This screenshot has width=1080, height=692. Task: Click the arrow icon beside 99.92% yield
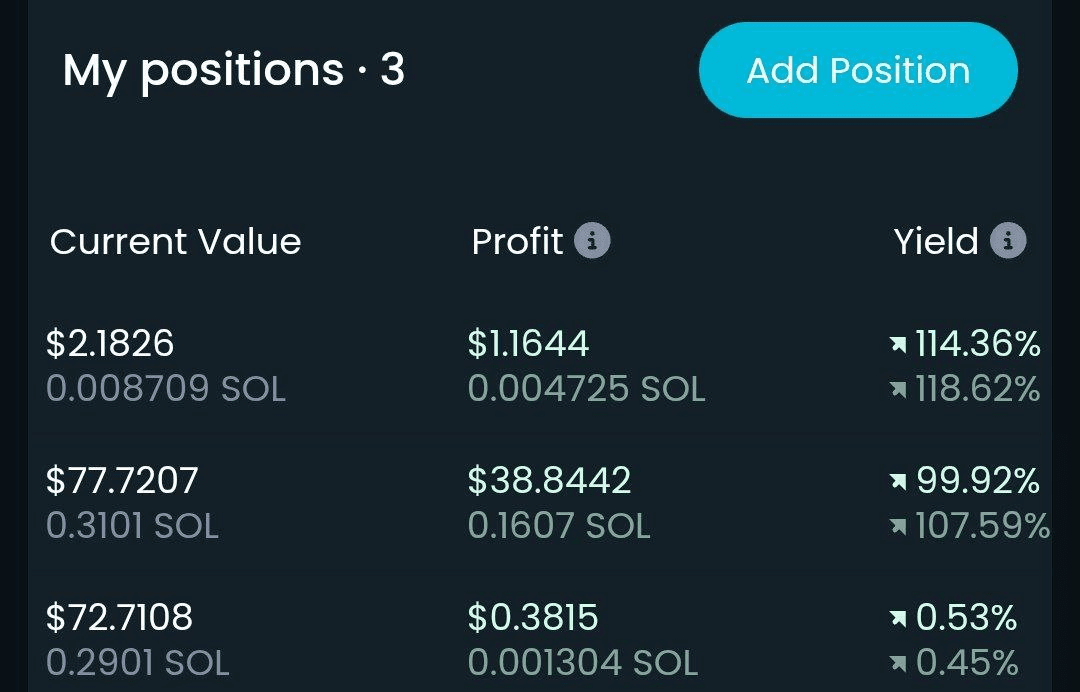point(898,482)
